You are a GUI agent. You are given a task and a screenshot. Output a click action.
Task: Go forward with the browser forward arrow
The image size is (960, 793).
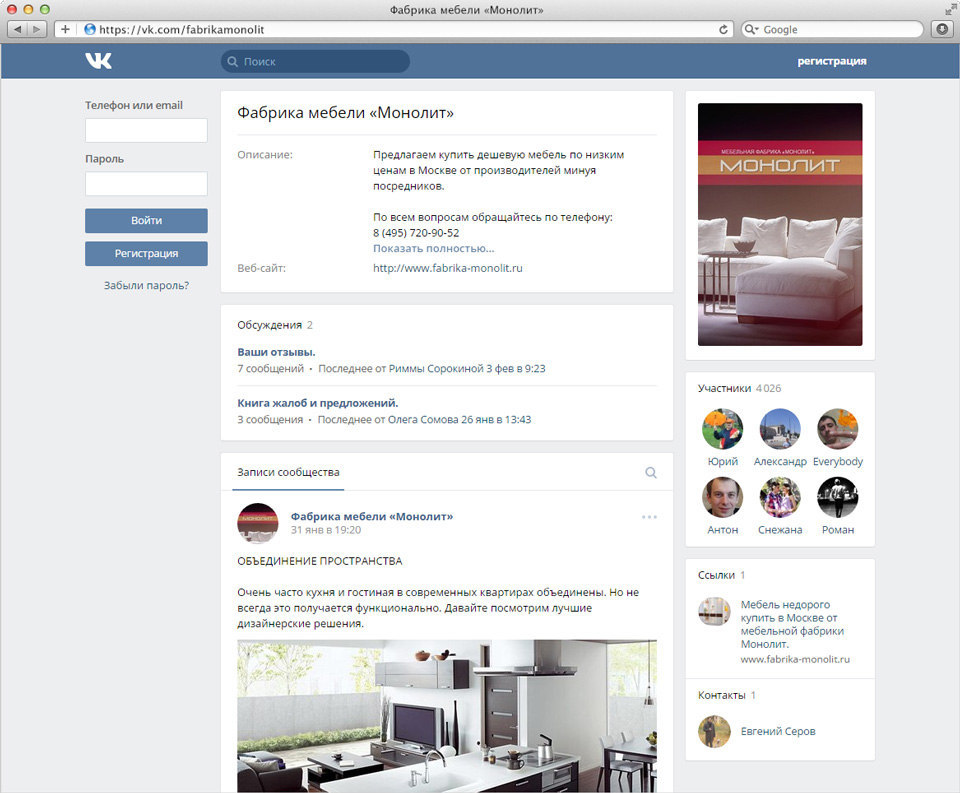[x=37, y=29]
